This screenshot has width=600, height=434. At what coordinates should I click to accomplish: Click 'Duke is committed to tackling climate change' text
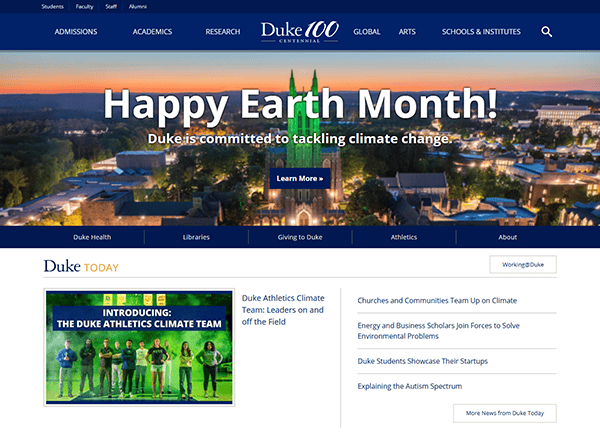tap(300, 138)
